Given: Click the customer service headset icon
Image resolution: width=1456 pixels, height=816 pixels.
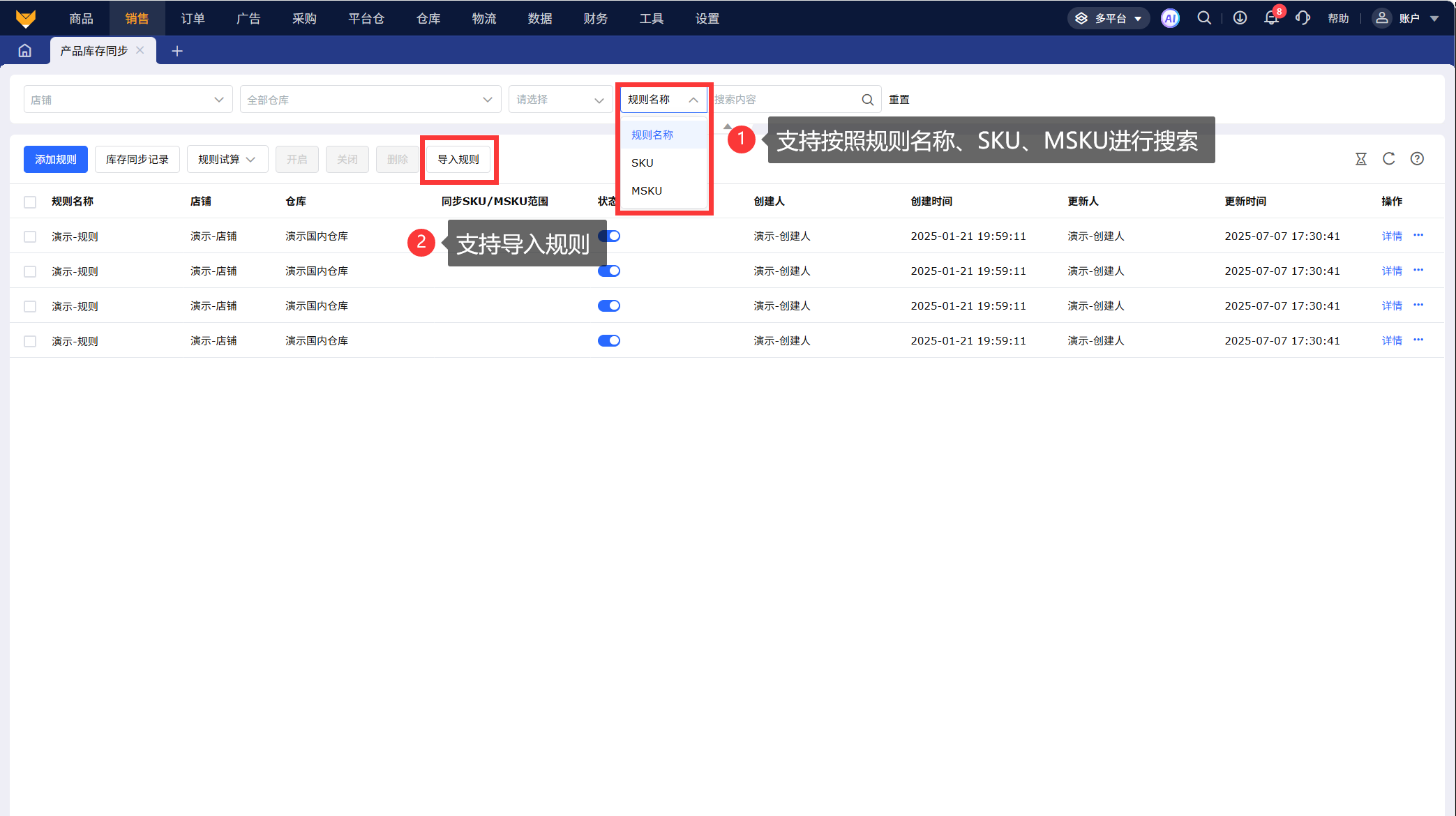Looking at the screenshot, I should pyautogui.click(x=1302, y=19).
